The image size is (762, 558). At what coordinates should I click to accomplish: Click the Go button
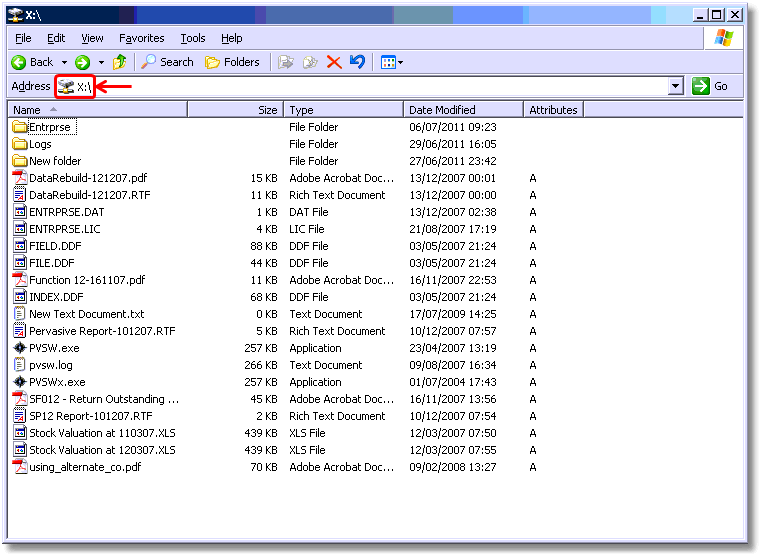tap(711, 87)
